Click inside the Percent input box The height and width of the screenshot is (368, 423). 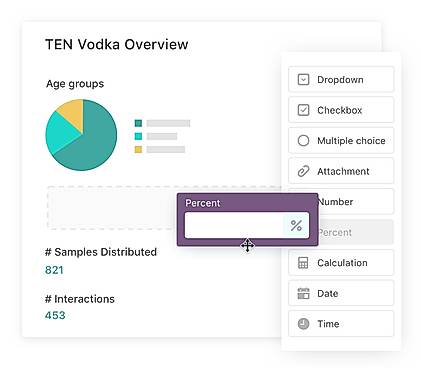tap(234, 226)
